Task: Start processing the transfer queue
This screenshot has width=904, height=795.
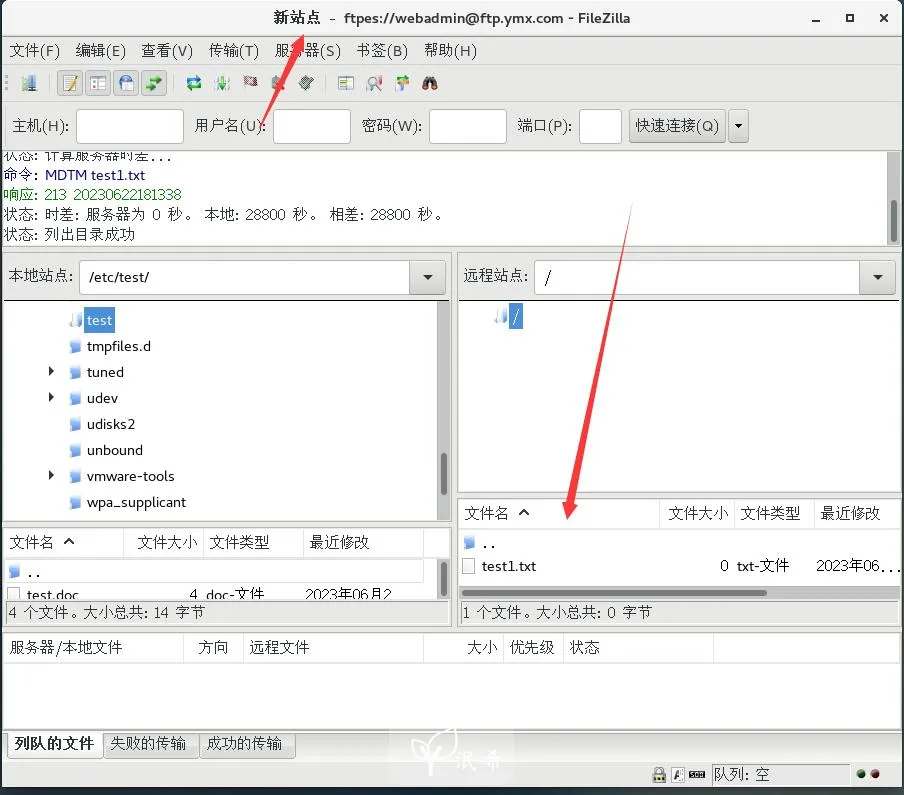Action: (x=222, y=84)
